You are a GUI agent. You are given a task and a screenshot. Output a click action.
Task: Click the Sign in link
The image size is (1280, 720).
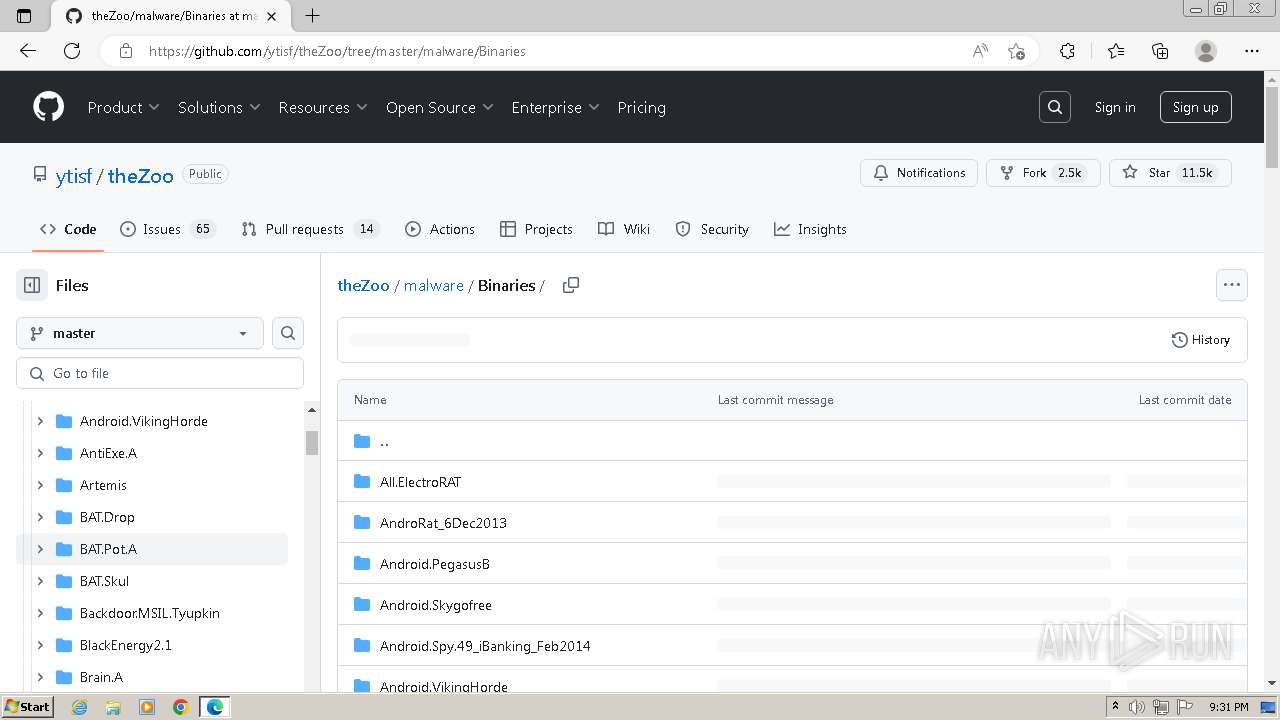click(1115, 107)
